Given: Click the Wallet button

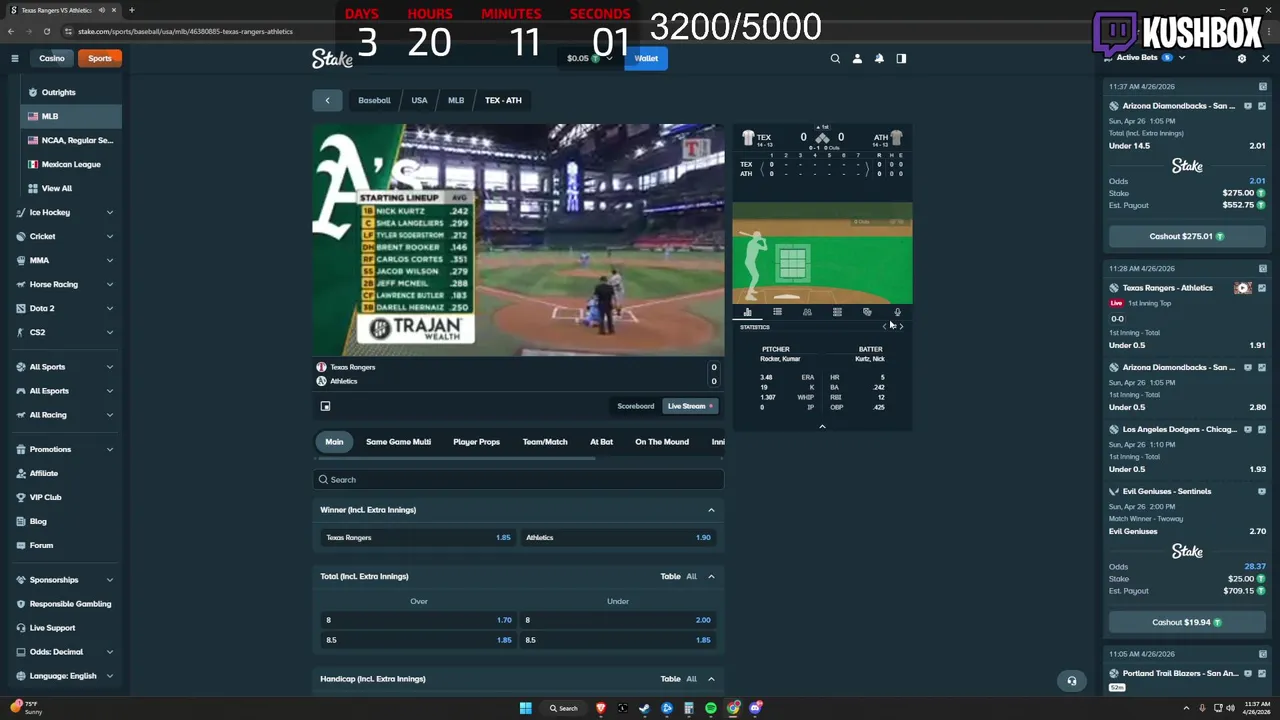Looking at the screenshot, I should pyautogui.click(x=646, y=58).
